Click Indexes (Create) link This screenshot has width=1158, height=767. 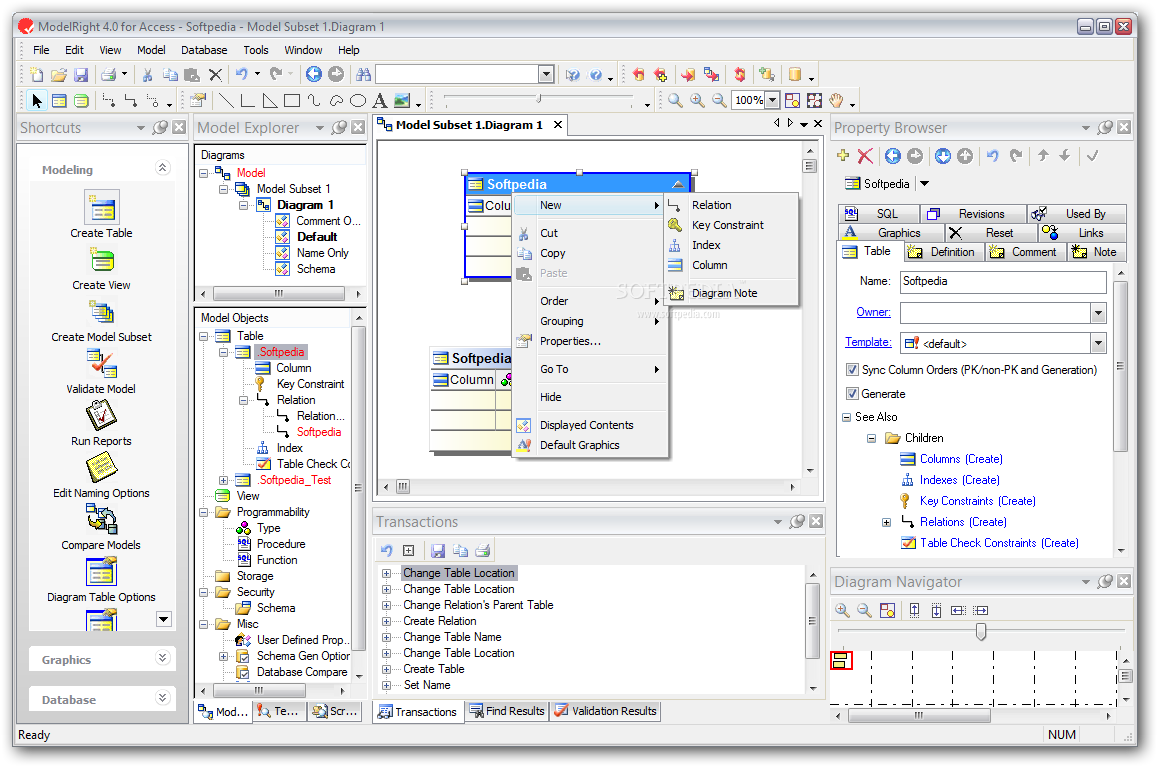[x=959, y=480]
